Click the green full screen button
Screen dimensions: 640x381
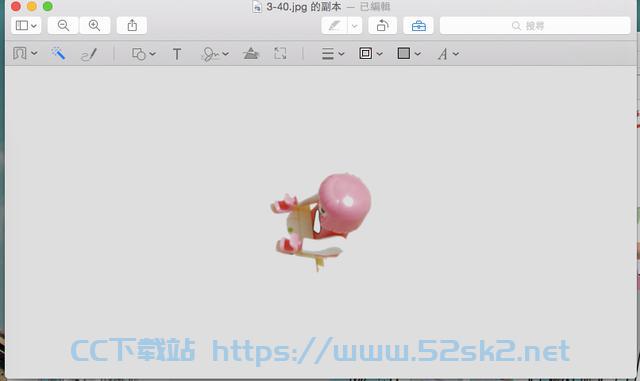tap(48, 6)
